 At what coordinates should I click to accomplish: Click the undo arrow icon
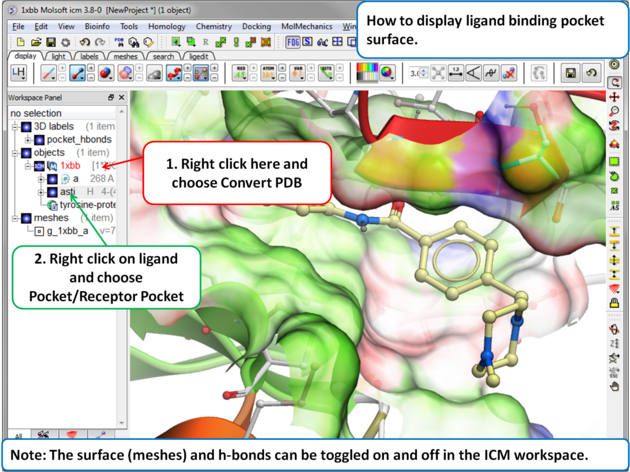pos(84,43)
